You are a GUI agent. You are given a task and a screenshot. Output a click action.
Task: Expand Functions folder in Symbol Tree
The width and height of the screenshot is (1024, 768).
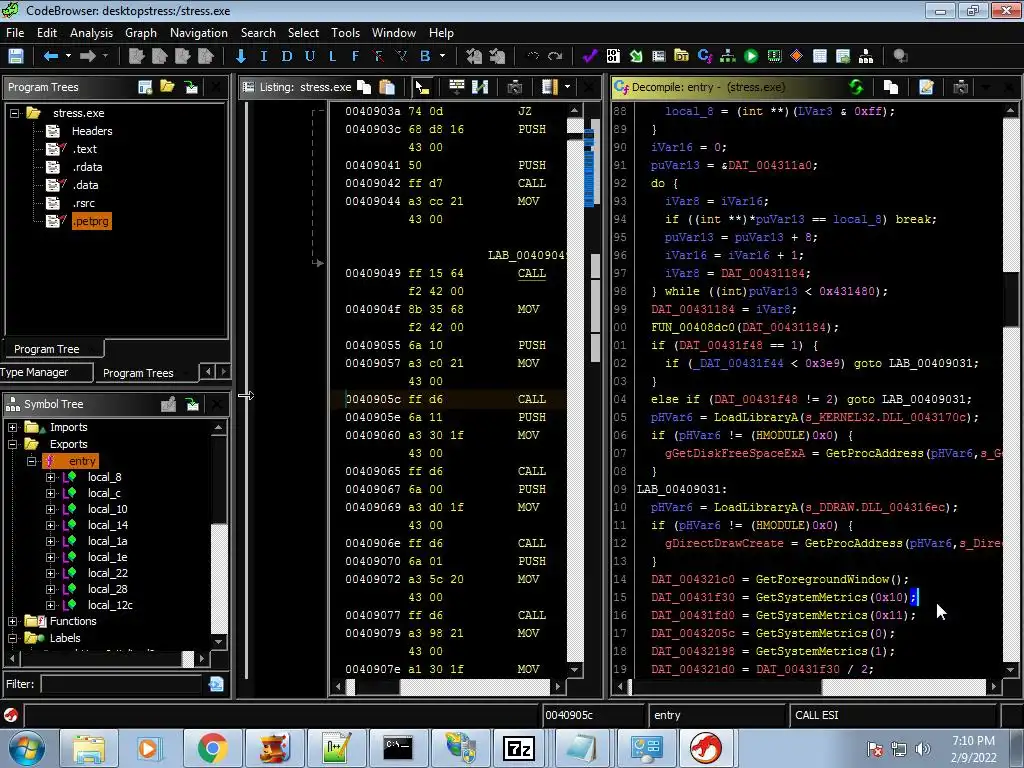[x=12, y=621]
